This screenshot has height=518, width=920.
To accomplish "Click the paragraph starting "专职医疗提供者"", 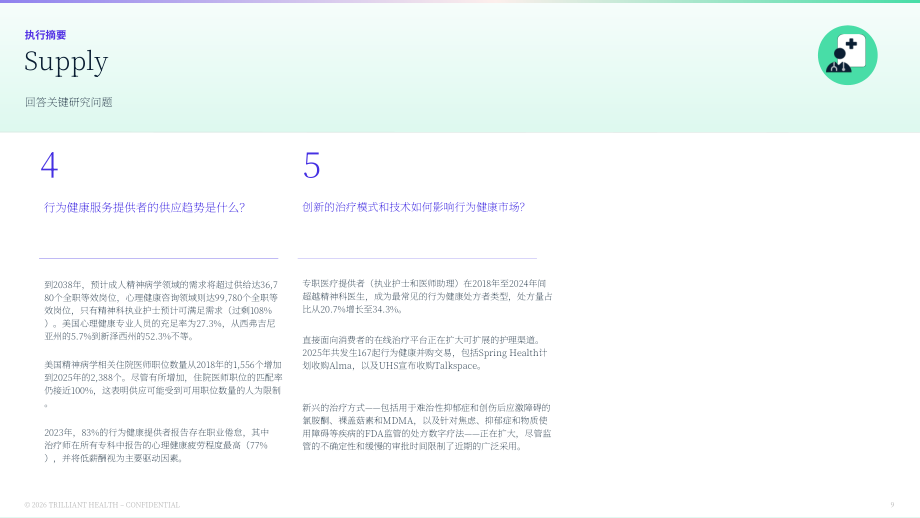I will tap(427, 296).
